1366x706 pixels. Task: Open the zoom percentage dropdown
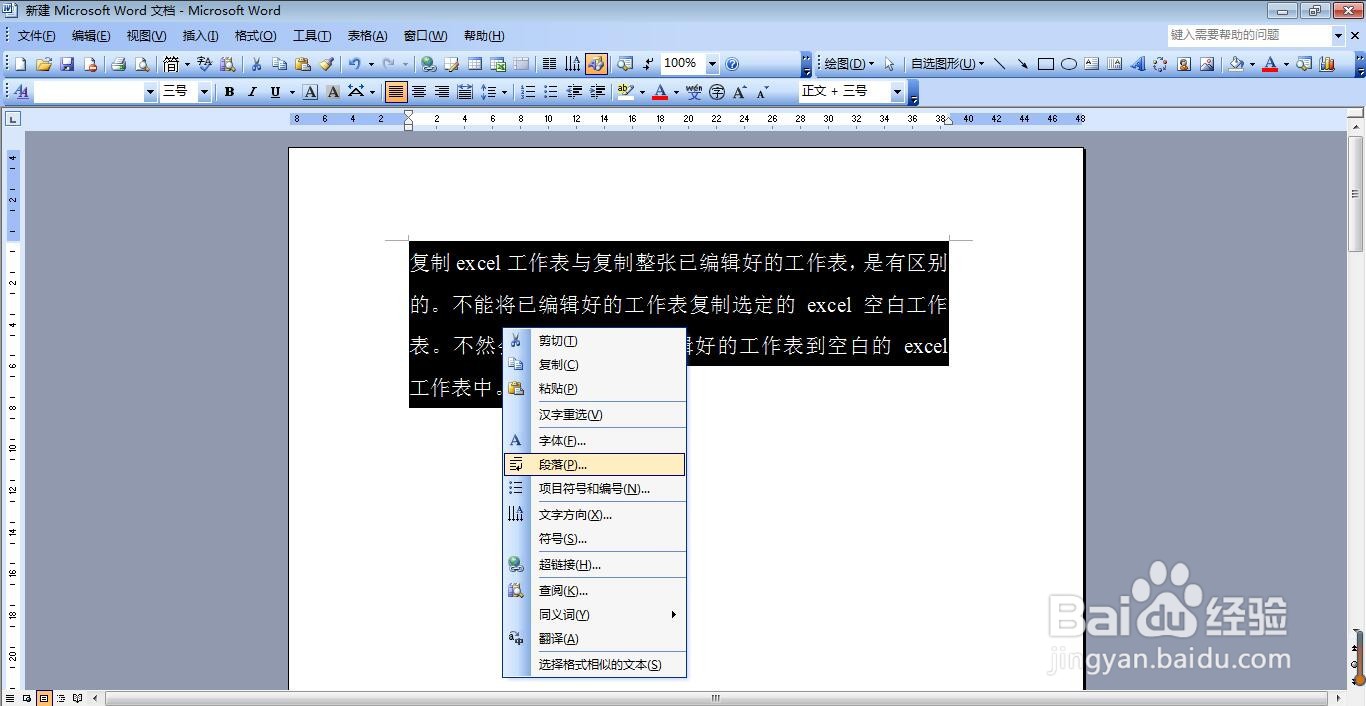(712, 64)
